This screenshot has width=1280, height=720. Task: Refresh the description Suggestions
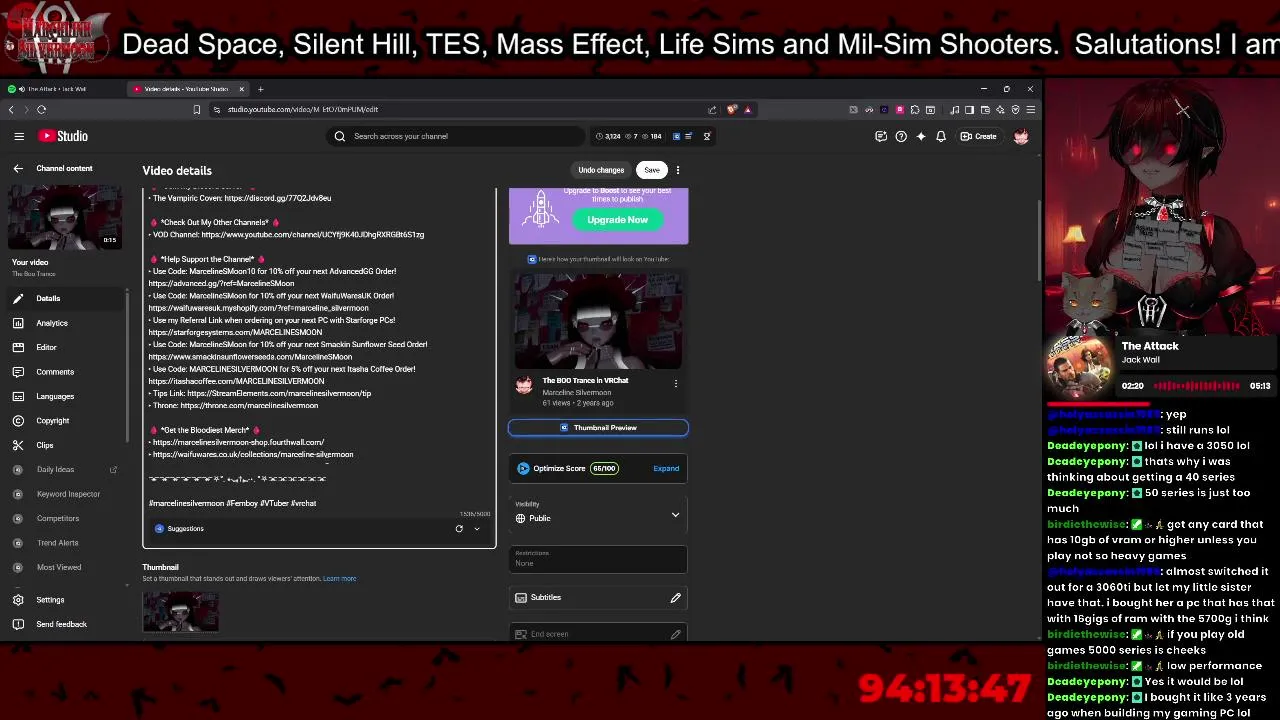click(x=459, y=528)
